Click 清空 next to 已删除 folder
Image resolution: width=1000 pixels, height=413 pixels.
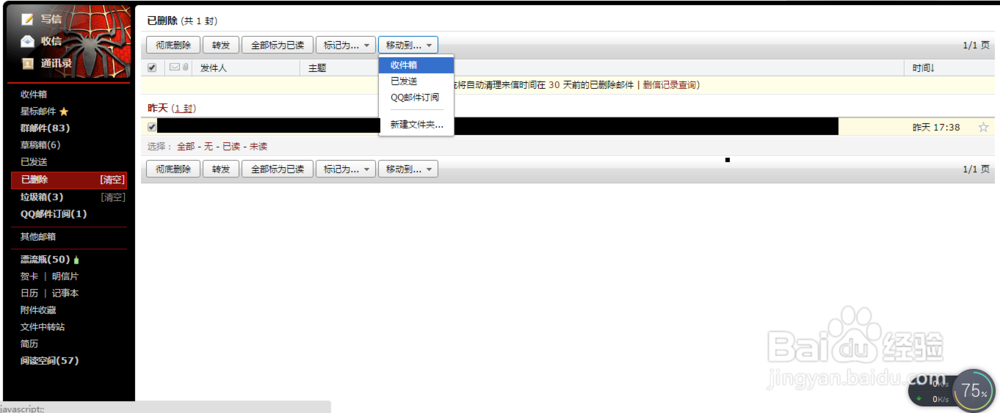(x=112, y=180)
